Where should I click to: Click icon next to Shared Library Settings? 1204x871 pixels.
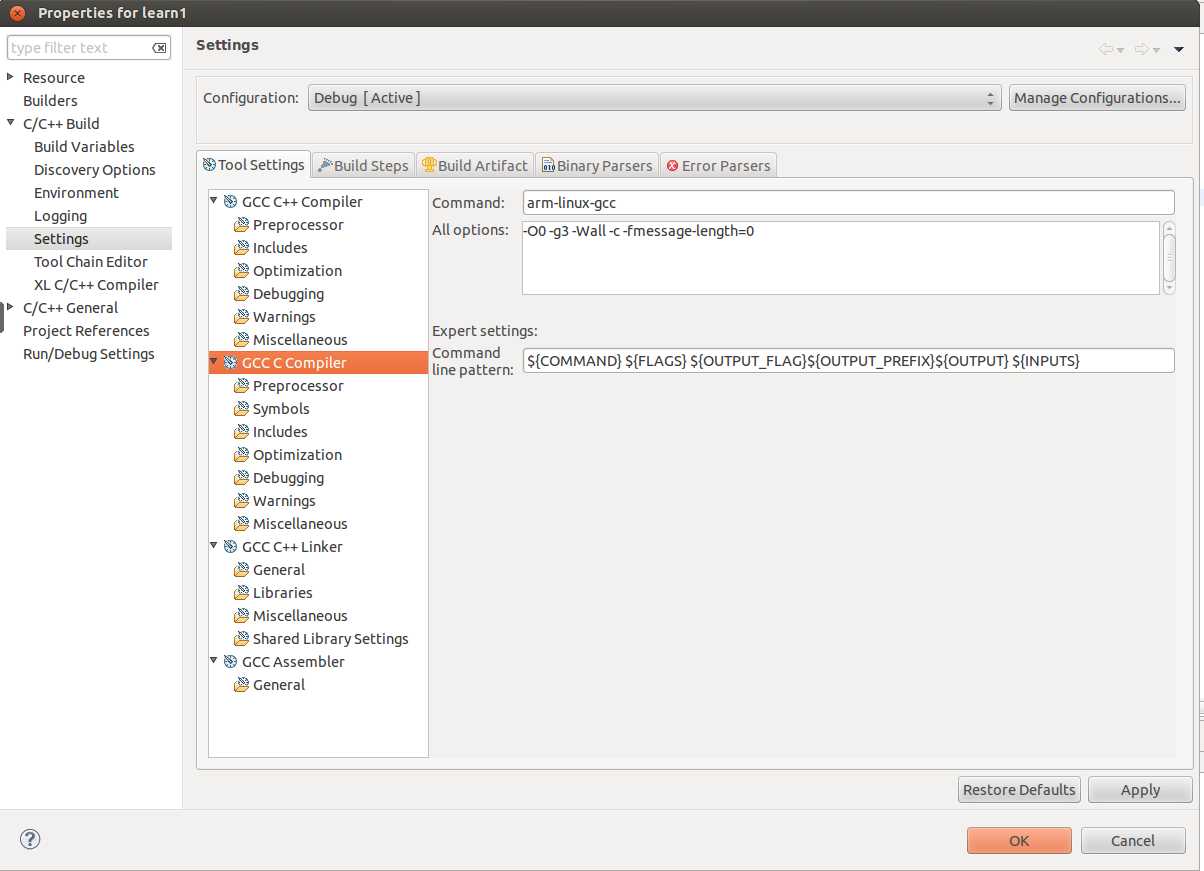click(241, 639)
